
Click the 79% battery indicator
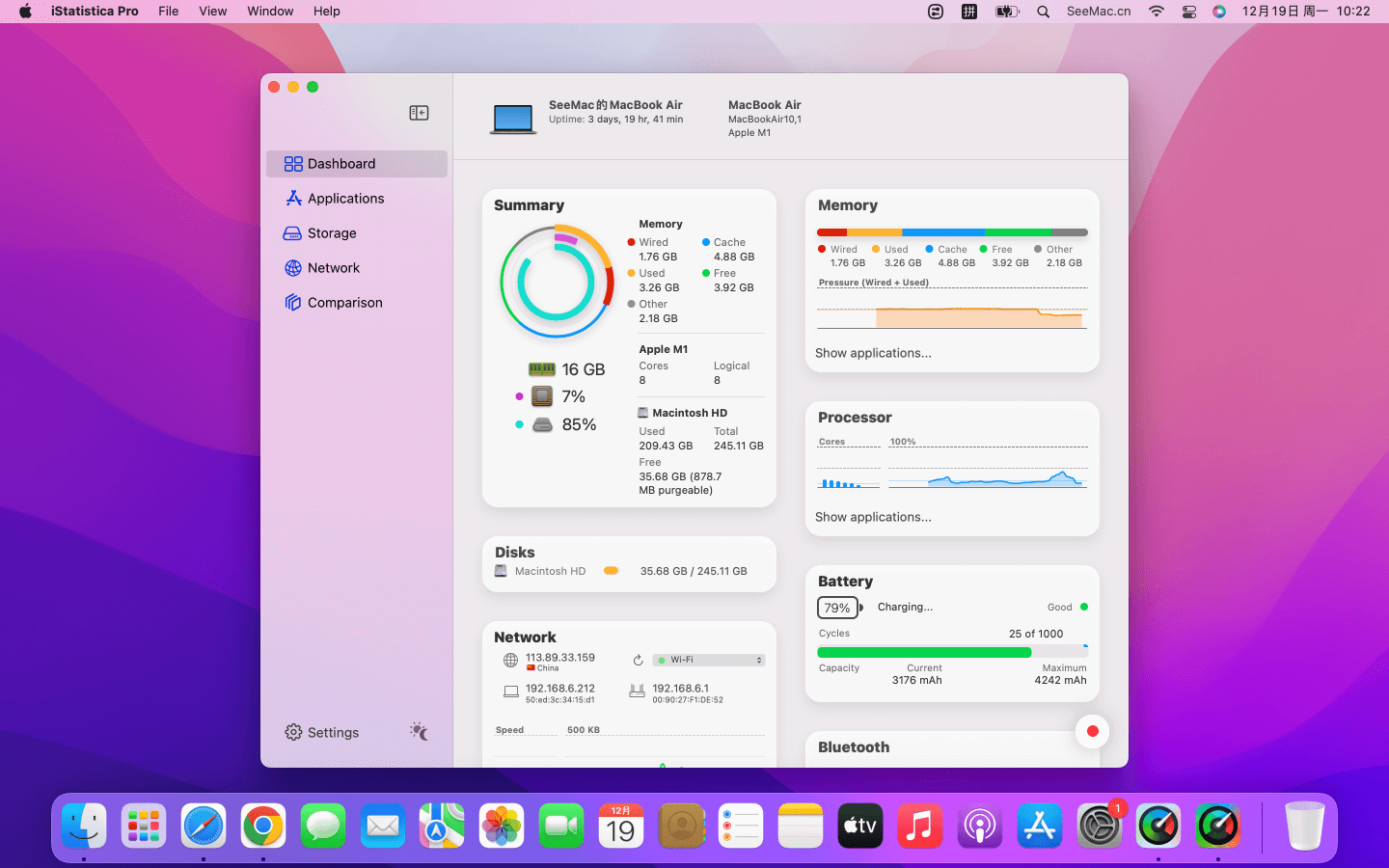838,608
